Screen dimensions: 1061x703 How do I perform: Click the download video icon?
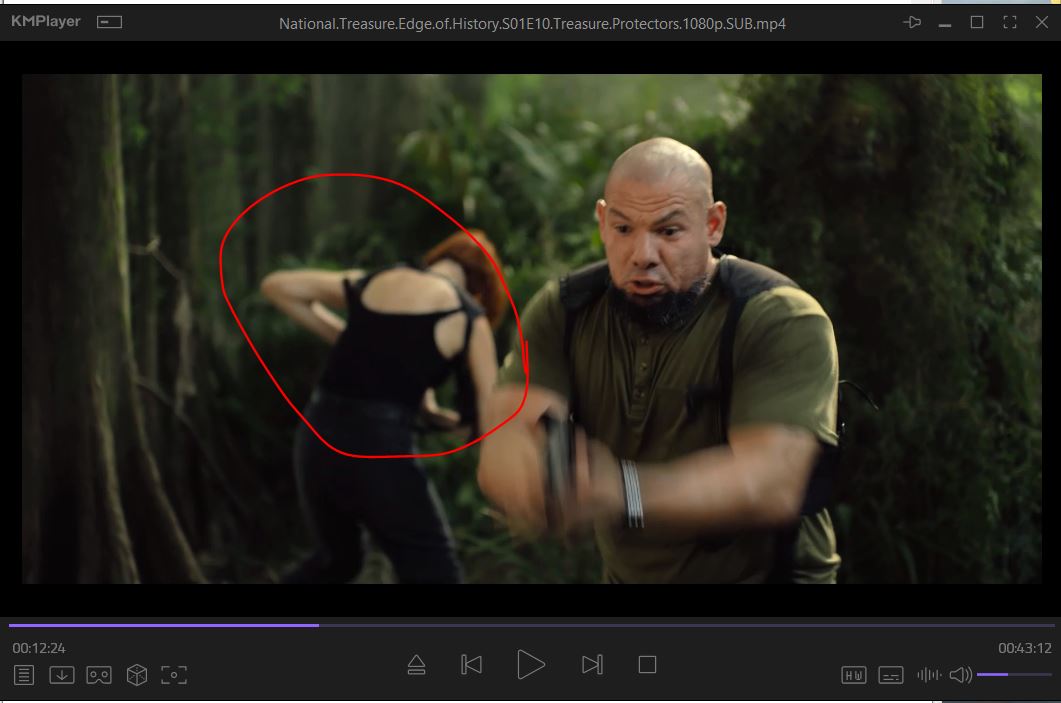coord(62,675)
